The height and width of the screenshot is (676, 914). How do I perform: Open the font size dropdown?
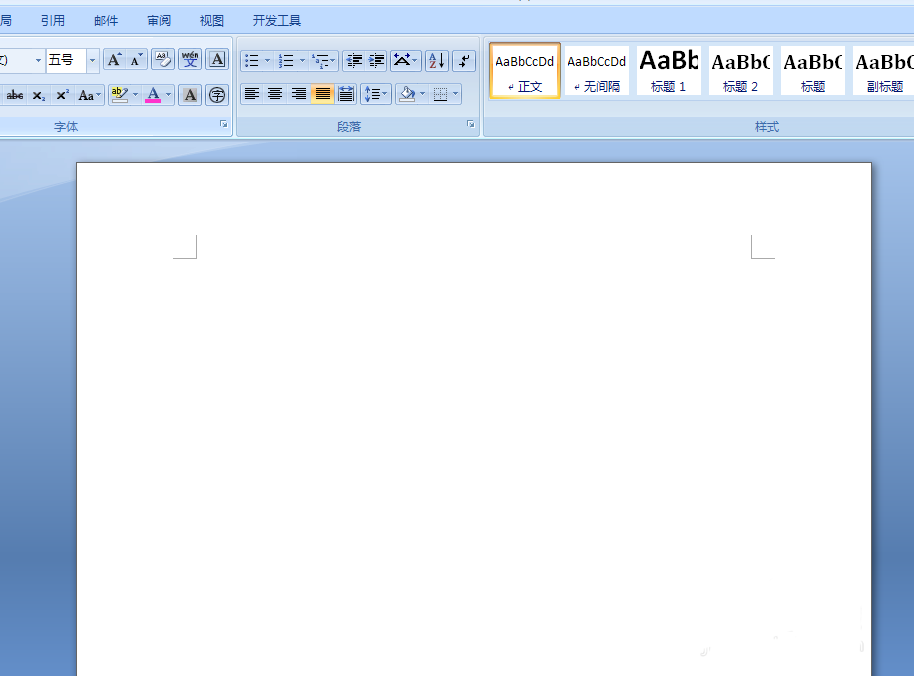click(x=93, y=60)
